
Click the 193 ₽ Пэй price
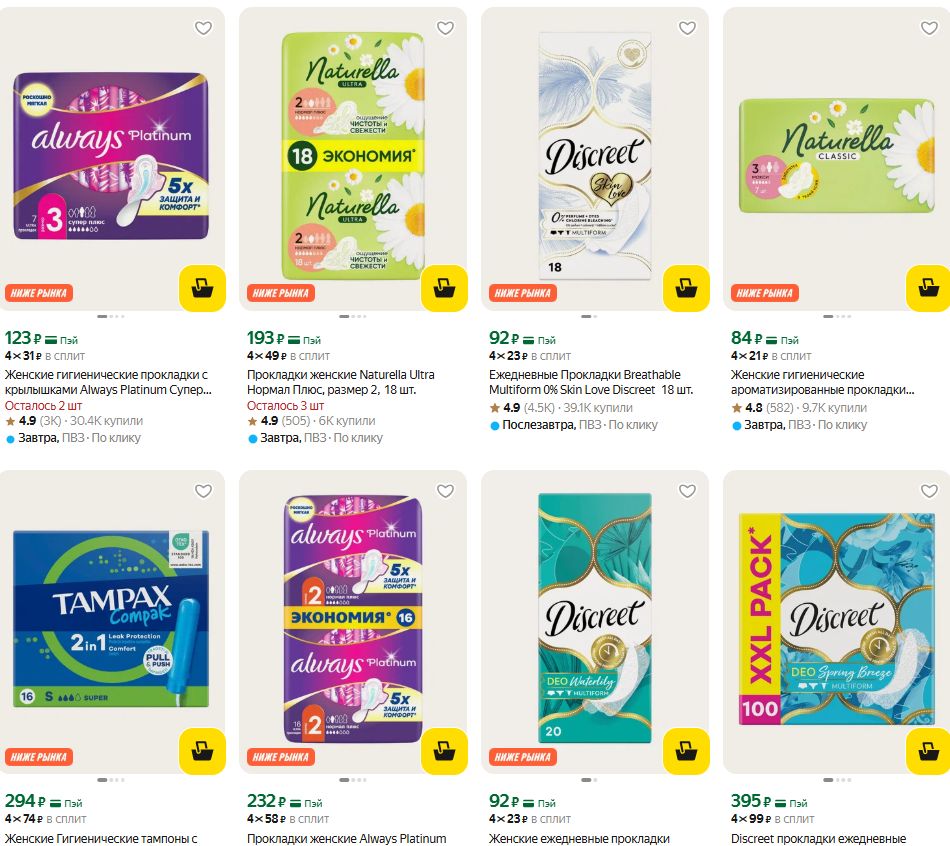pos(284,338)
